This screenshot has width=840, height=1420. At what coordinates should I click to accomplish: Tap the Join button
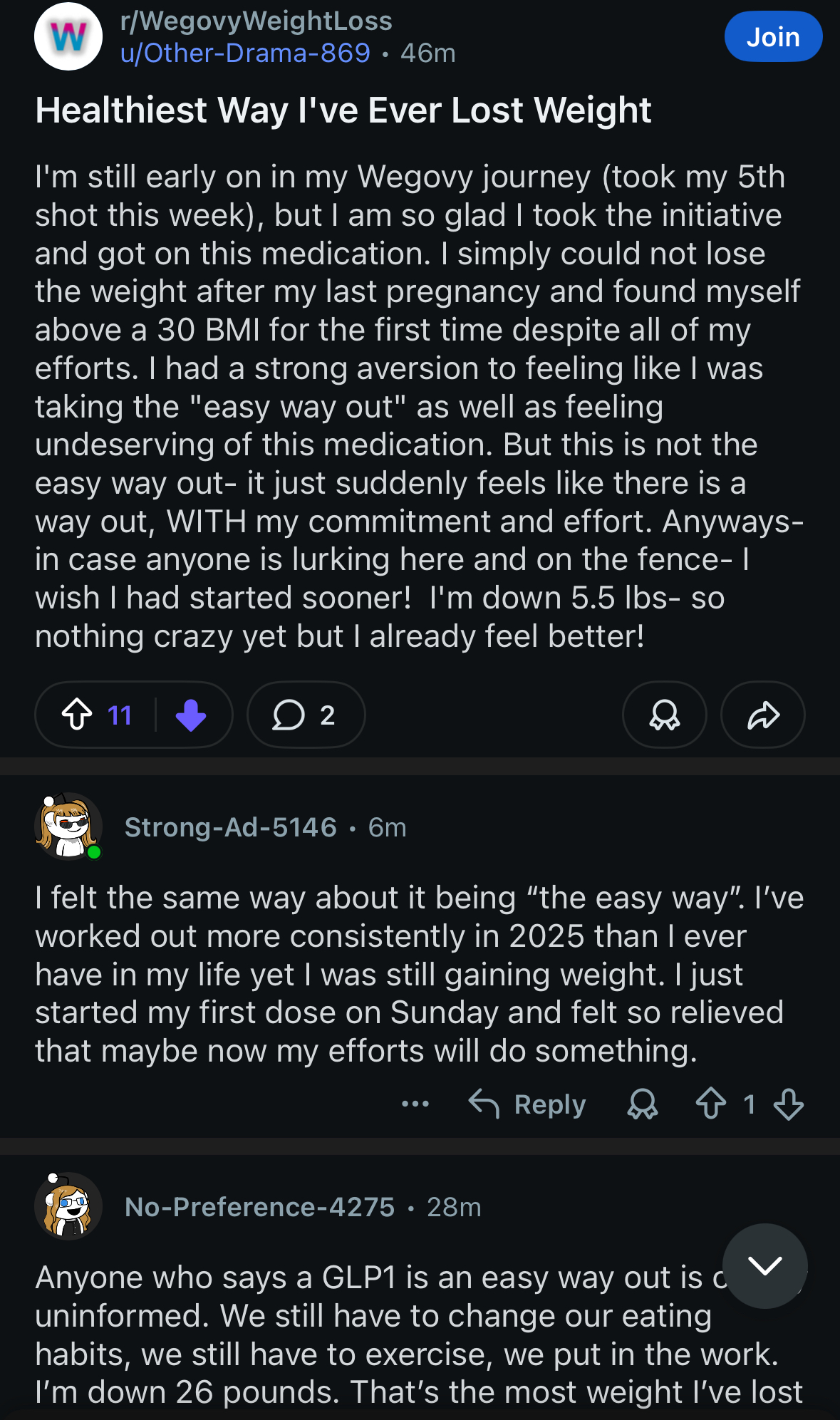click(x=772, y=37)
